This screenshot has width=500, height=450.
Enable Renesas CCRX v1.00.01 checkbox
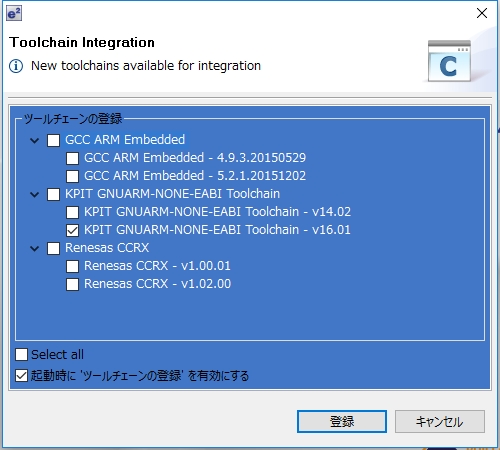click(x=72, y=266)
